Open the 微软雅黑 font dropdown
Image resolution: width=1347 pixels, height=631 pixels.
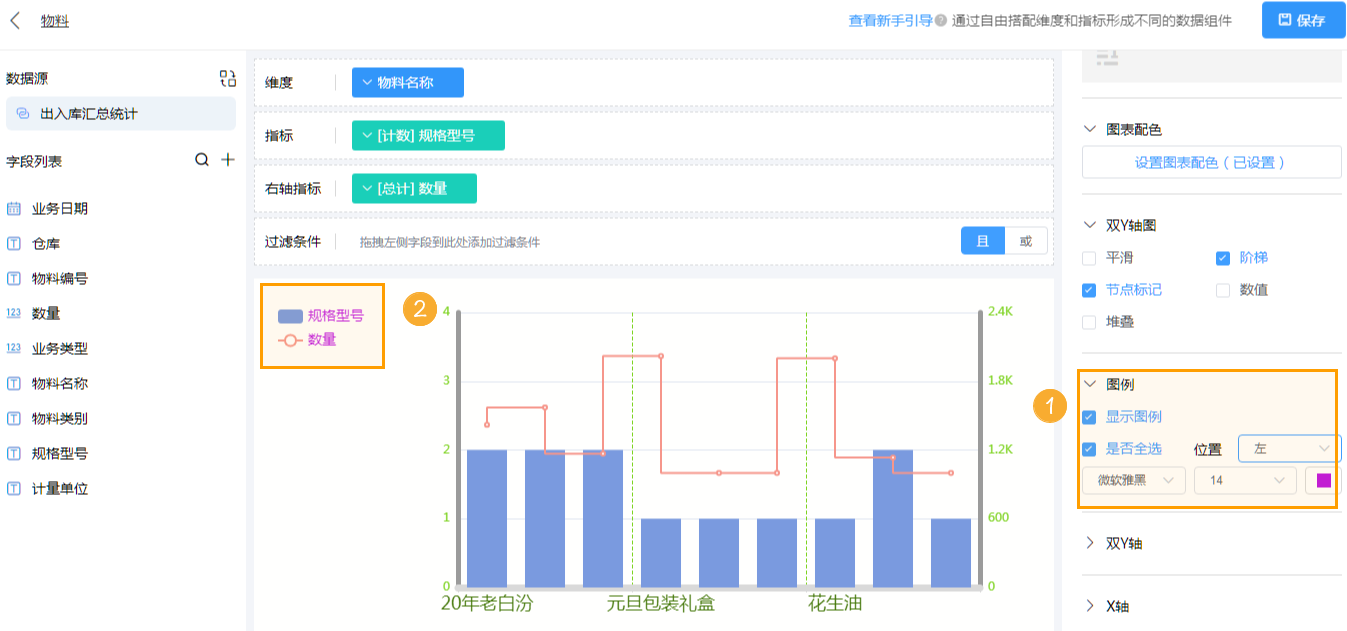click(x=1134, y=480)
